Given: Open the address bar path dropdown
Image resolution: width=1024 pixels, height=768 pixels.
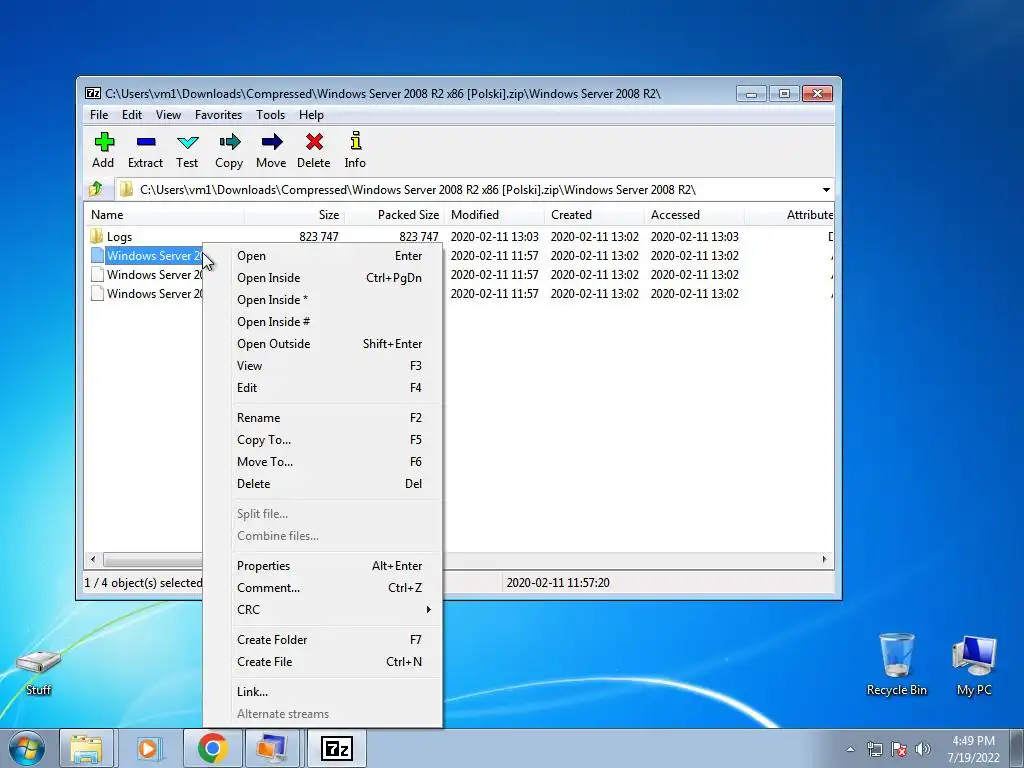Looking at the screenshot, I should tap(826, 189).
